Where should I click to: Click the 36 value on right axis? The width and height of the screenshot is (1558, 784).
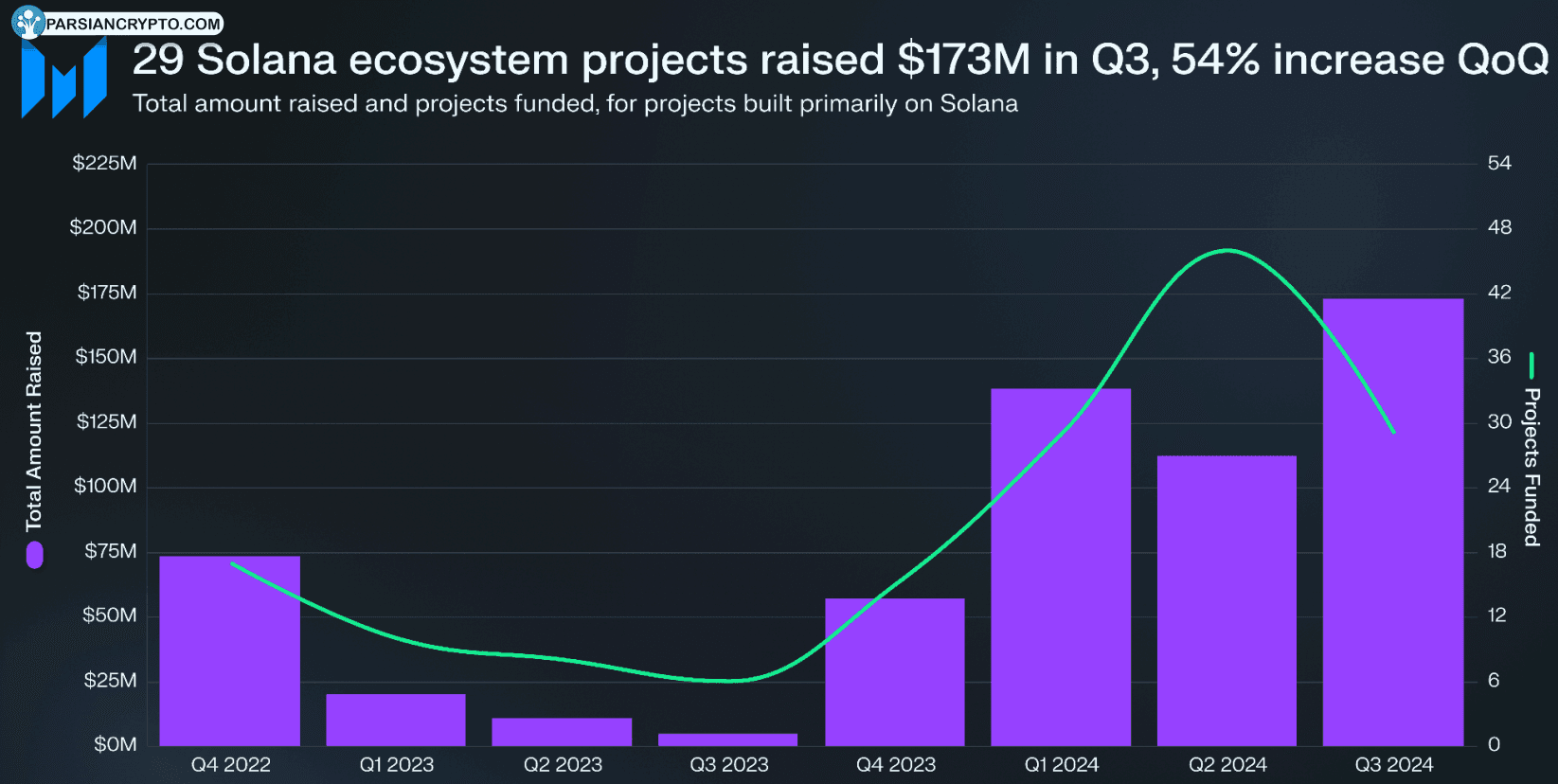1499,357
